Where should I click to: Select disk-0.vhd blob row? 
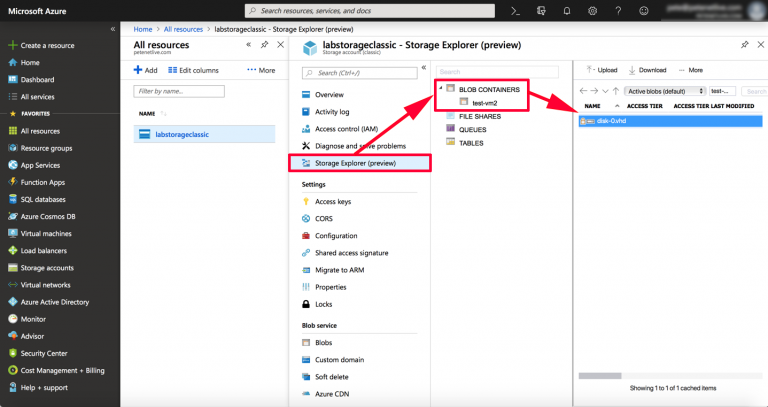[x=671, y=121]
